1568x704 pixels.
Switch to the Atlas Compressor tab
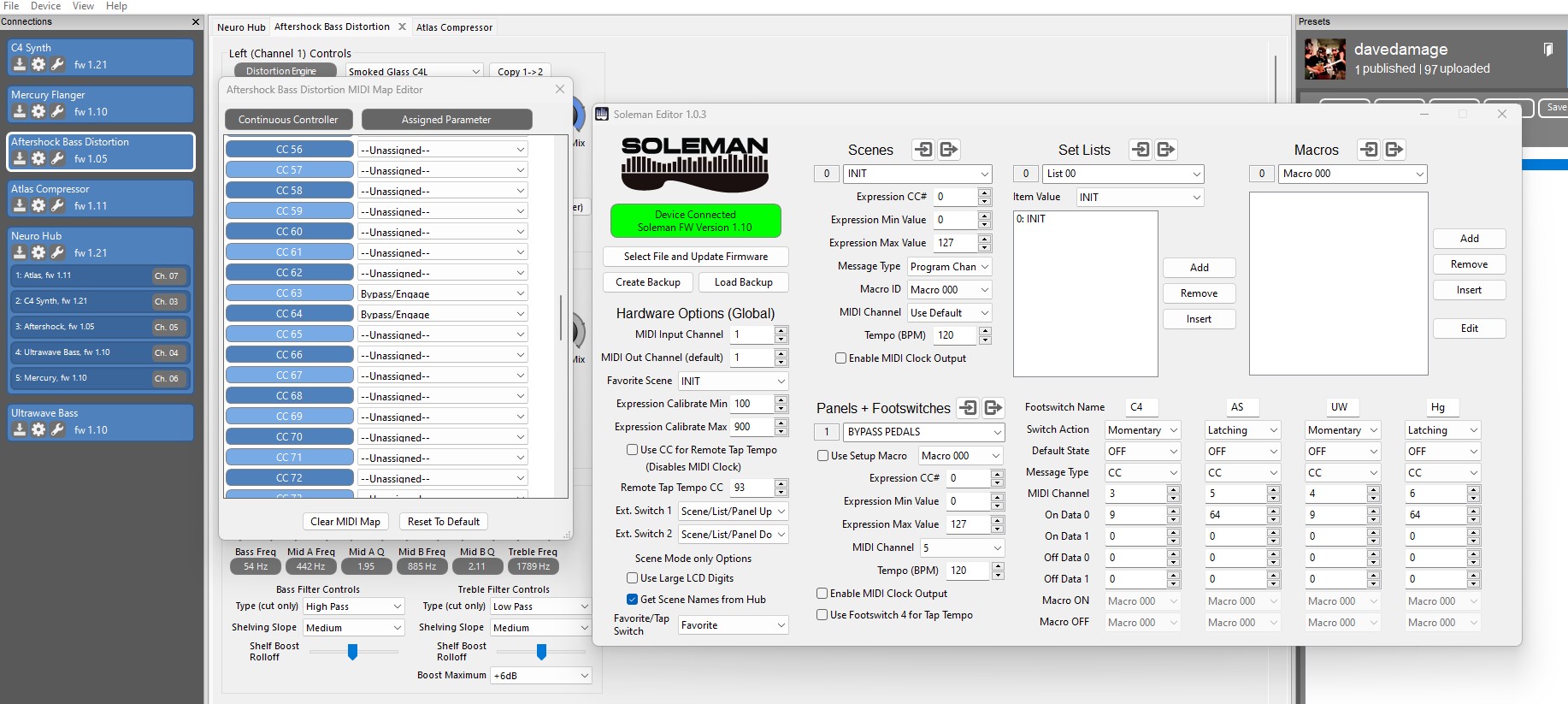[454, 27]
